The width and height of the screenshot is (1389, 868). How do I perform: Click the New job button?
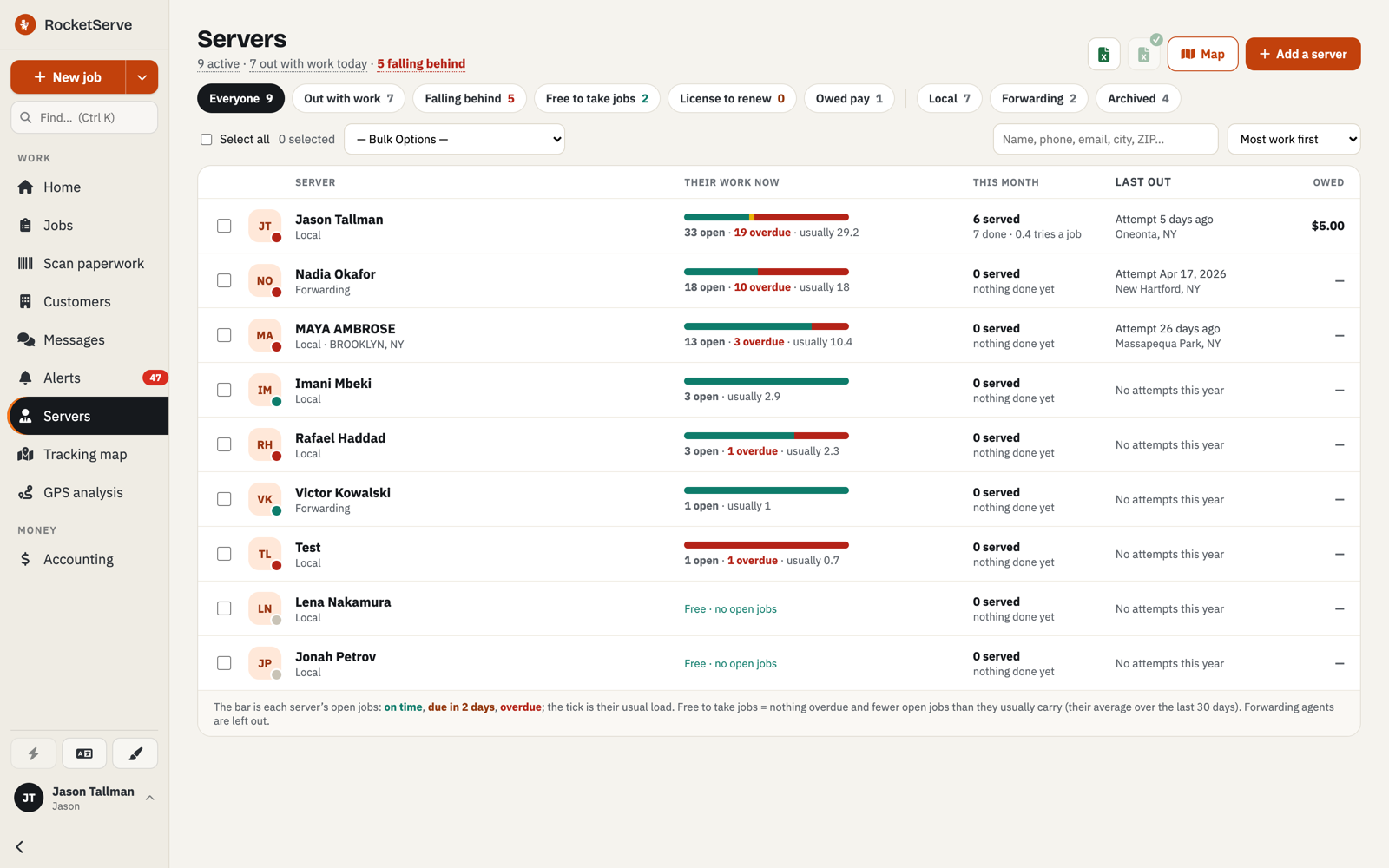coord(68,77)
